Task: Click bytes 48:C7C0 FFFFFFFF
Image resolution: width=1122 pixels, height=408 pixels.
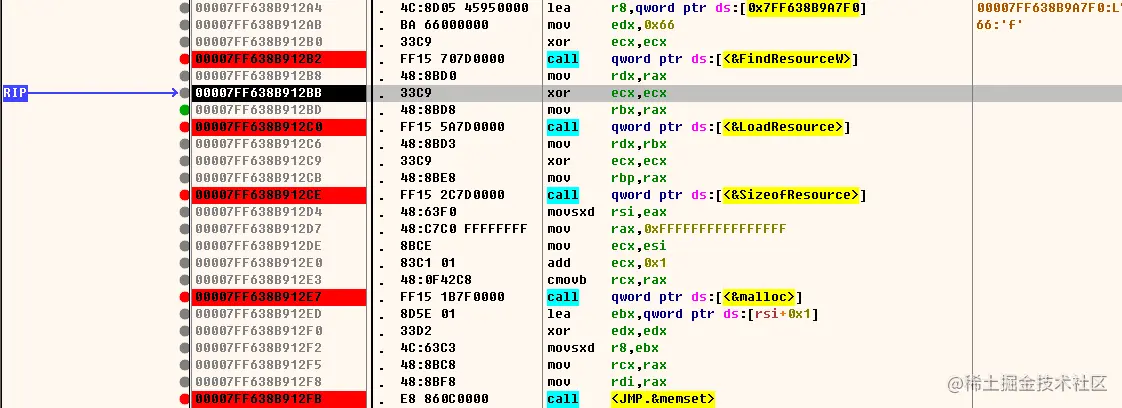Action: 464,229
